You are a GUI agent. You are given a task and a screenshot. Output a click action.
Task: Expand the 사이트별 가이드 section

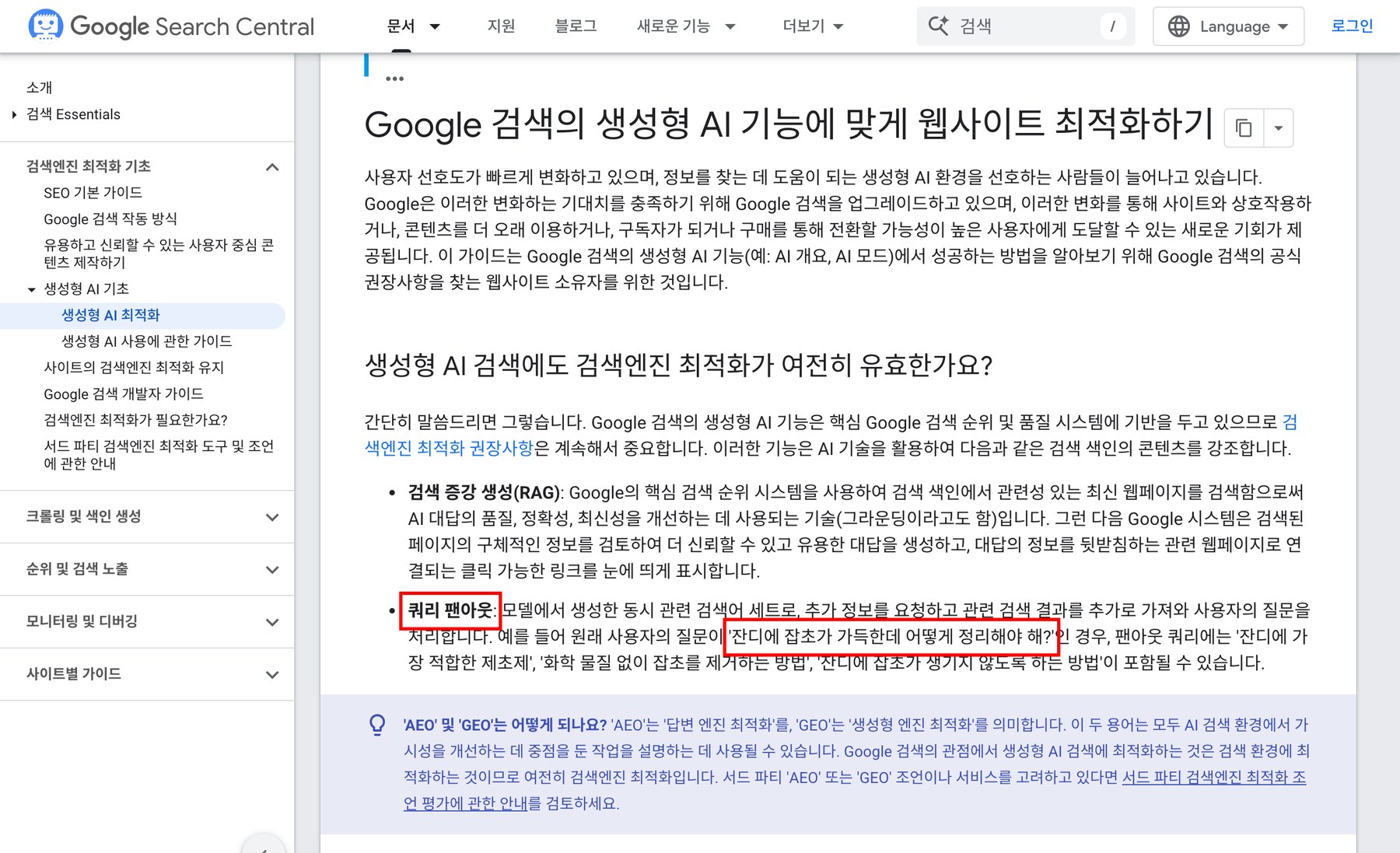tap(272, 675)
